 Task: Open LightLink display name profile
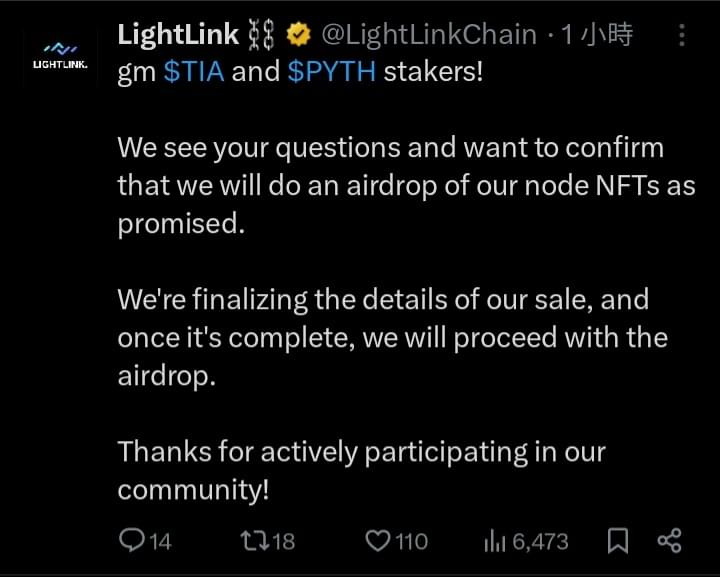pyautogui.click(x=178, y=34)
